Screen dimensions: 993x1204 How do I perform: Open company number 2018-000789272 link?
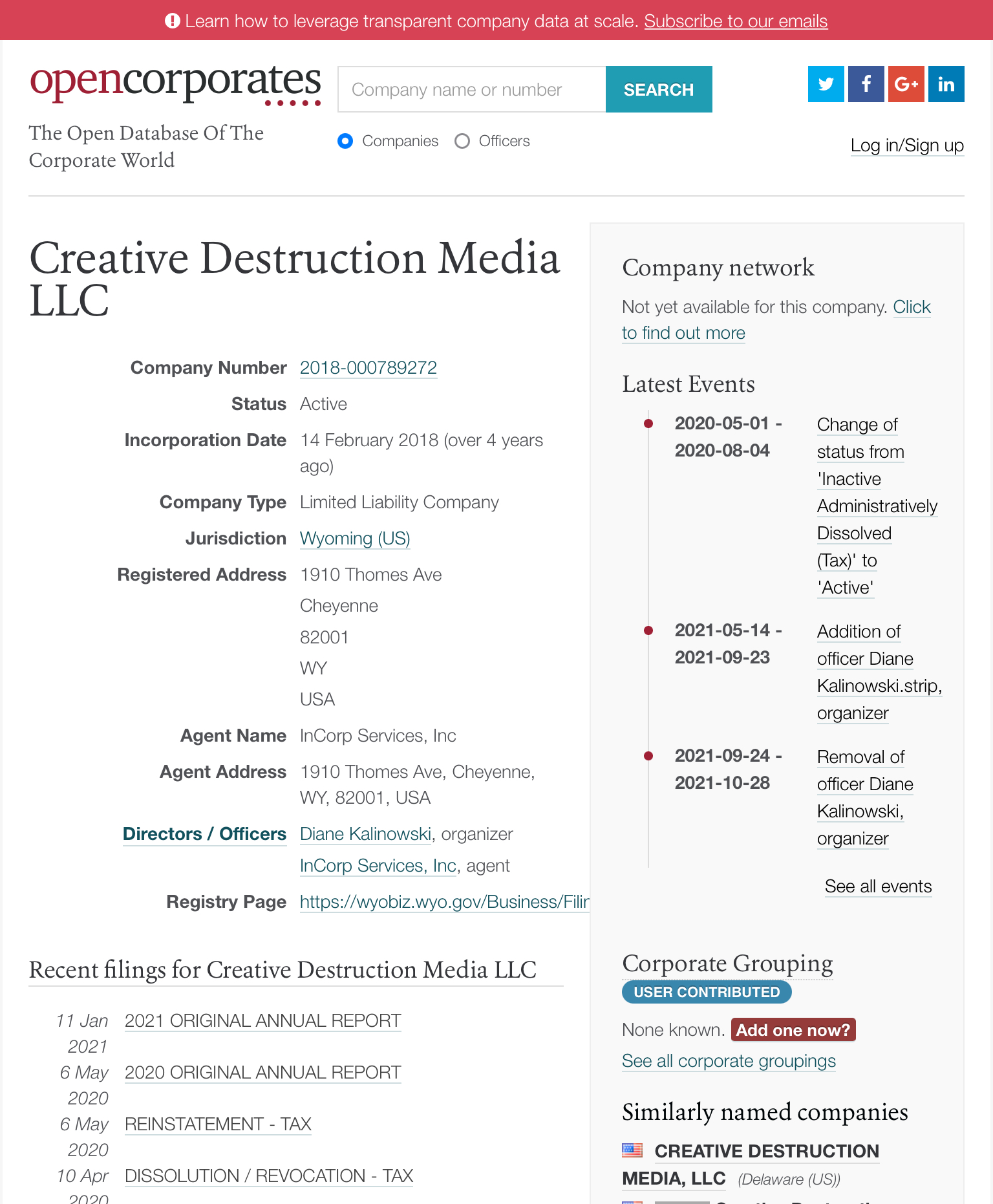pyautogui.click(x=368, y=367)
